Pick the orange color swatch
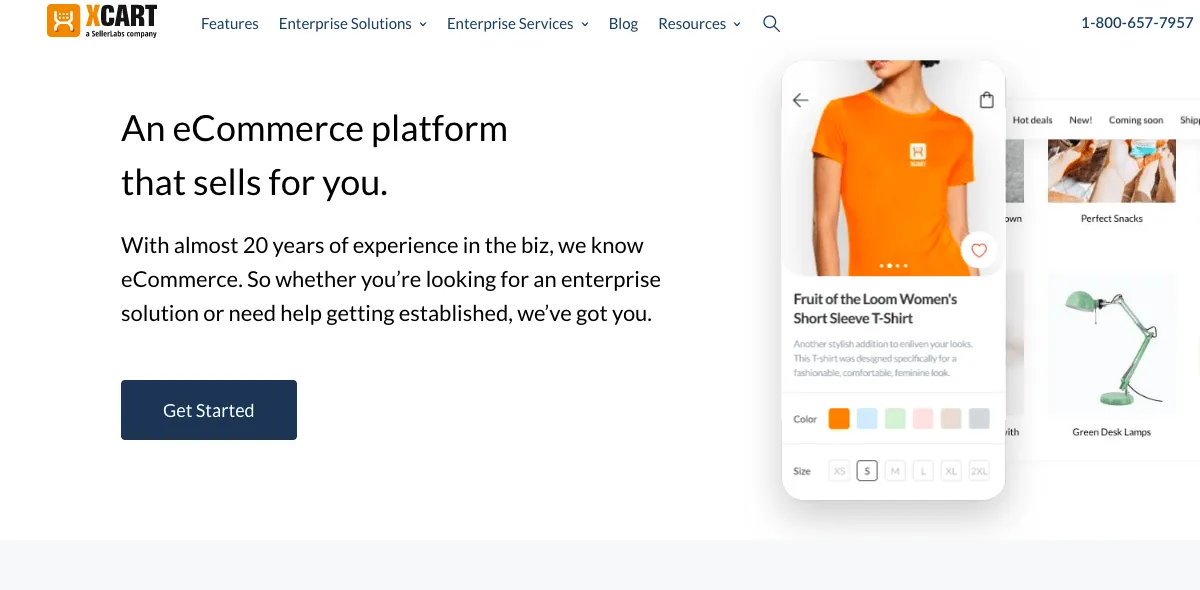The width and height of the screenshot is (1200, 590). (x=839, y=419)
